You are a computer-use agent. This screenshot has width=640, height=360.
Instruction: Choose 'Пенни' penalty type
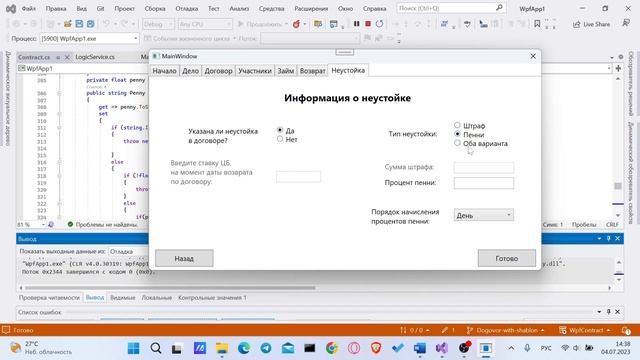[457, 134]
